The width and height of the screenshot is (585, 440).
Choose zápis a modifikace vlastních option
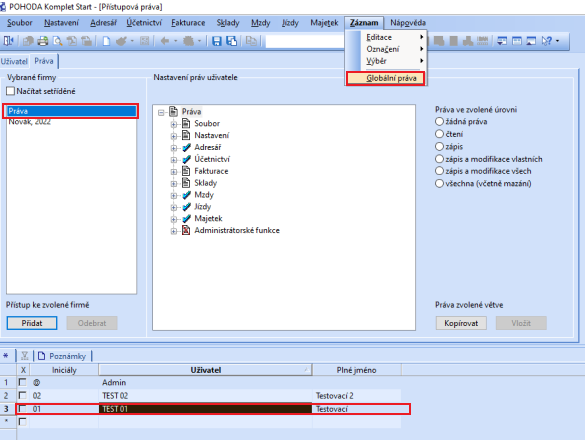coord(439,159)
